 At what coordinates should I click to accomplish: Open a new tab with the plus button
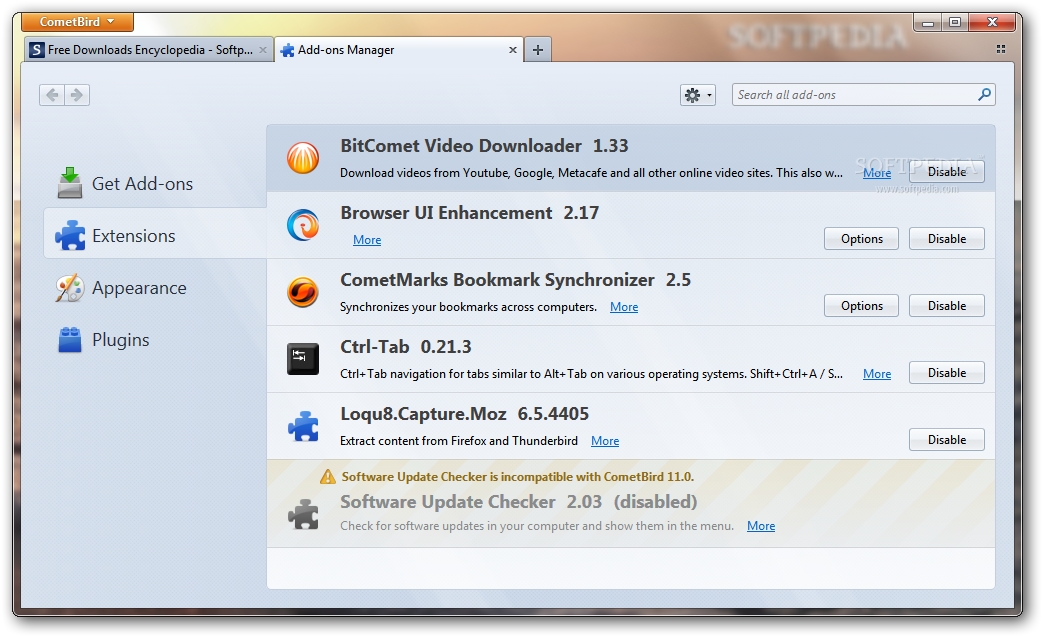click(x=537, y=50)
